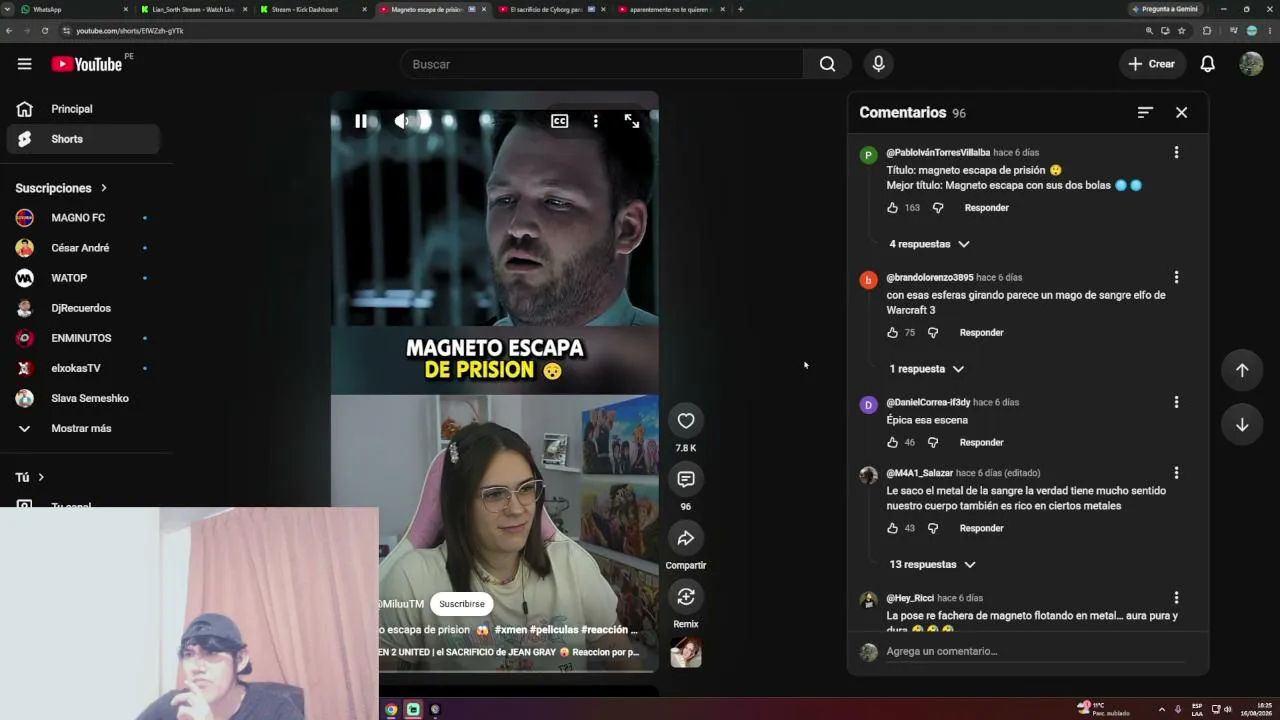Like brandolorenzo3895's comment with 75 likes

tap(892, 333)
